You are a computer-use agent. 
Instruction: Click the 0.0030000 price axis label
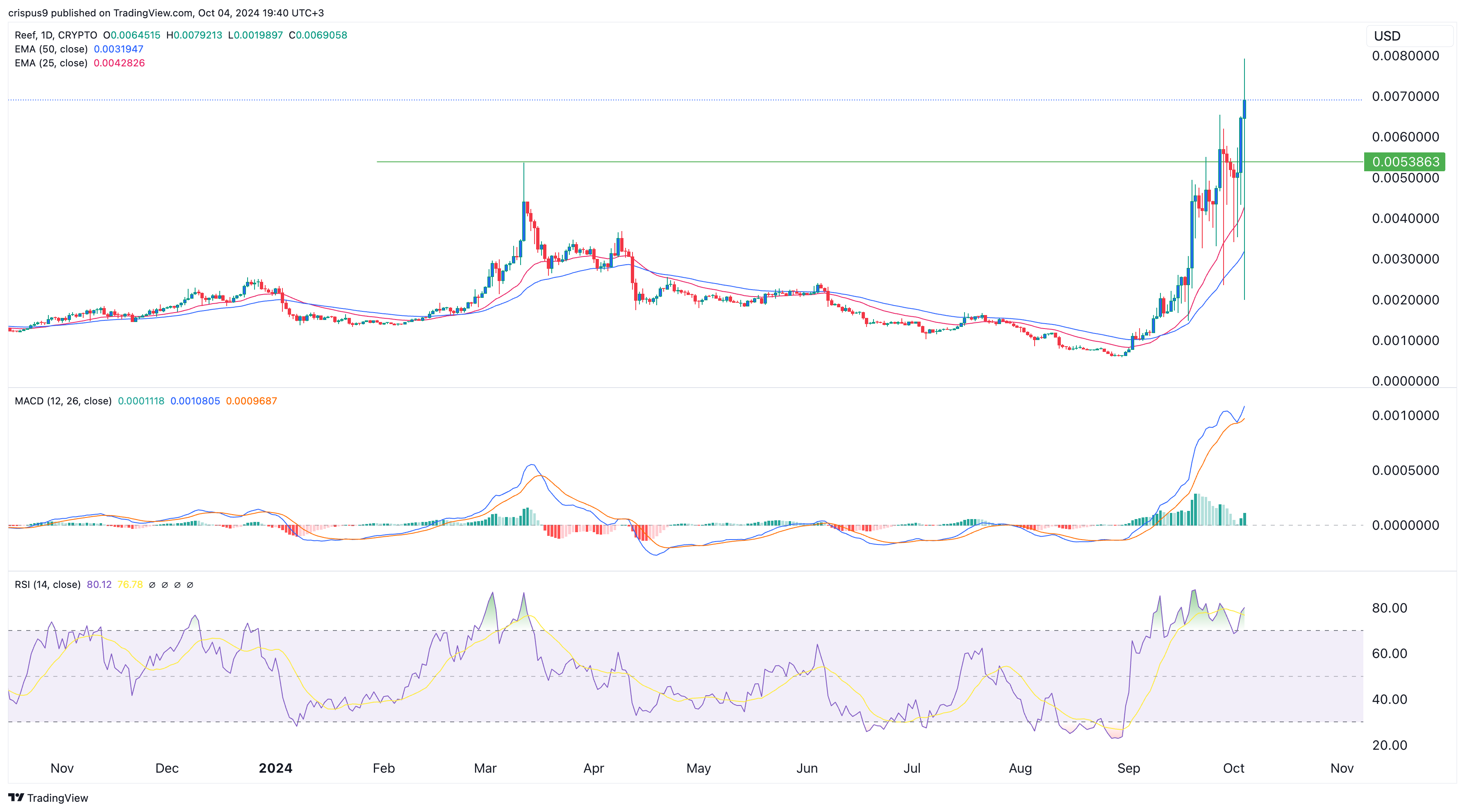click(x=1405, y=259)
